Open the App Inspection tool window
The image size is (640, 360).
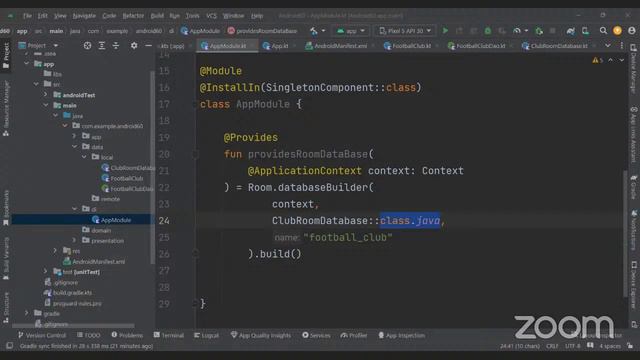(x=402, y=335)
